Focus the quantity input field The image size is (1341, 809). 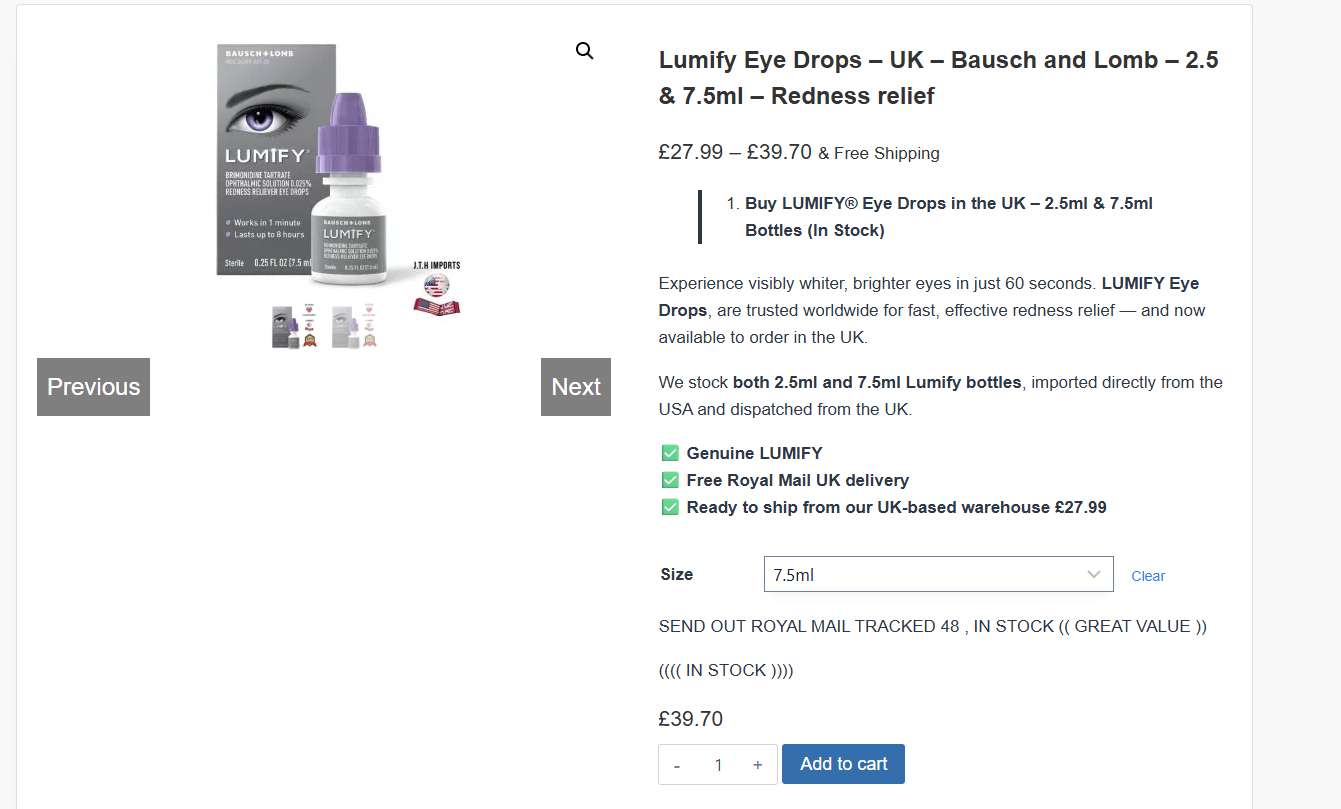pos(717,765)
